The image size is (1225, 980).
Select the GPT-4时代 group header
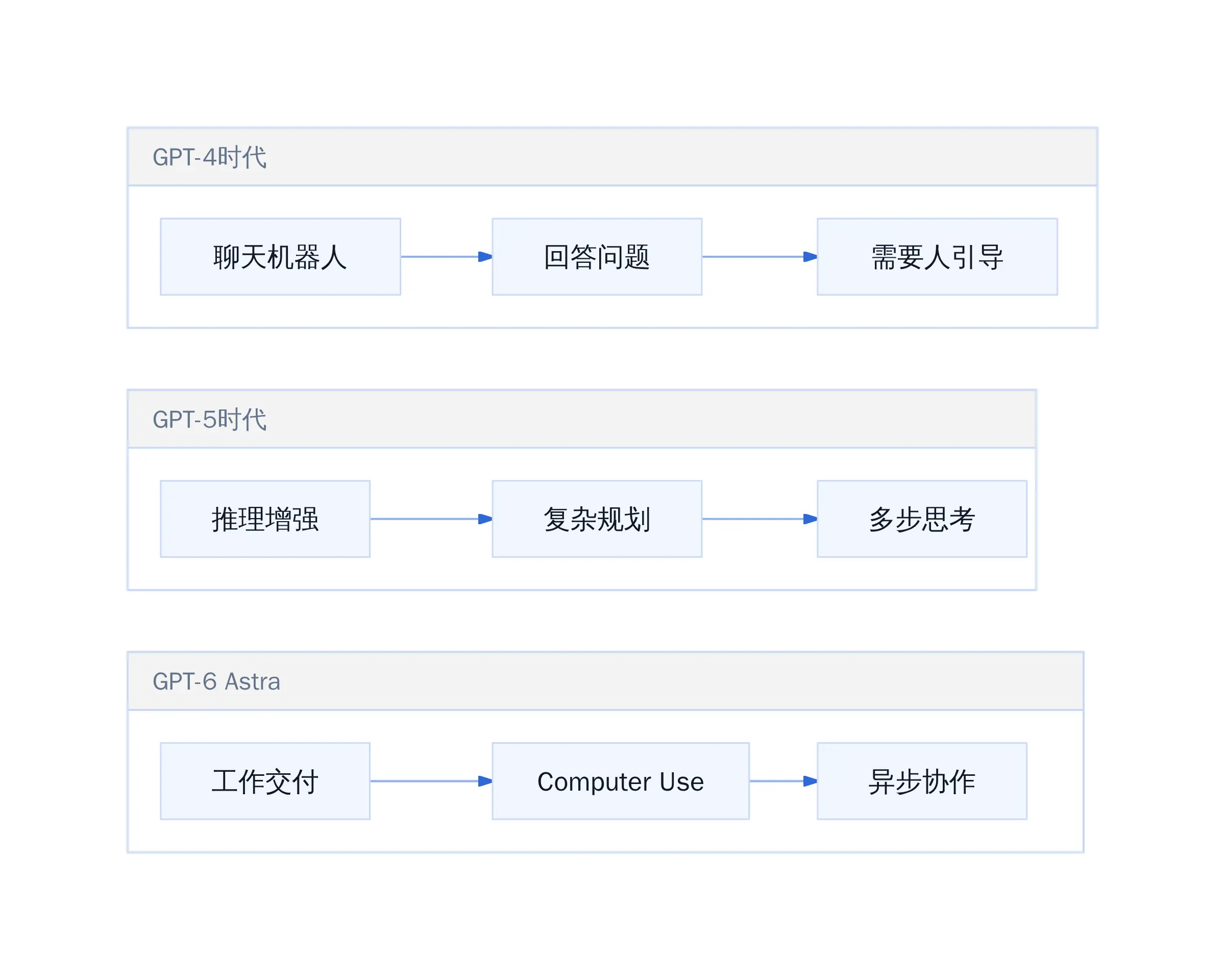click(612, 157)
